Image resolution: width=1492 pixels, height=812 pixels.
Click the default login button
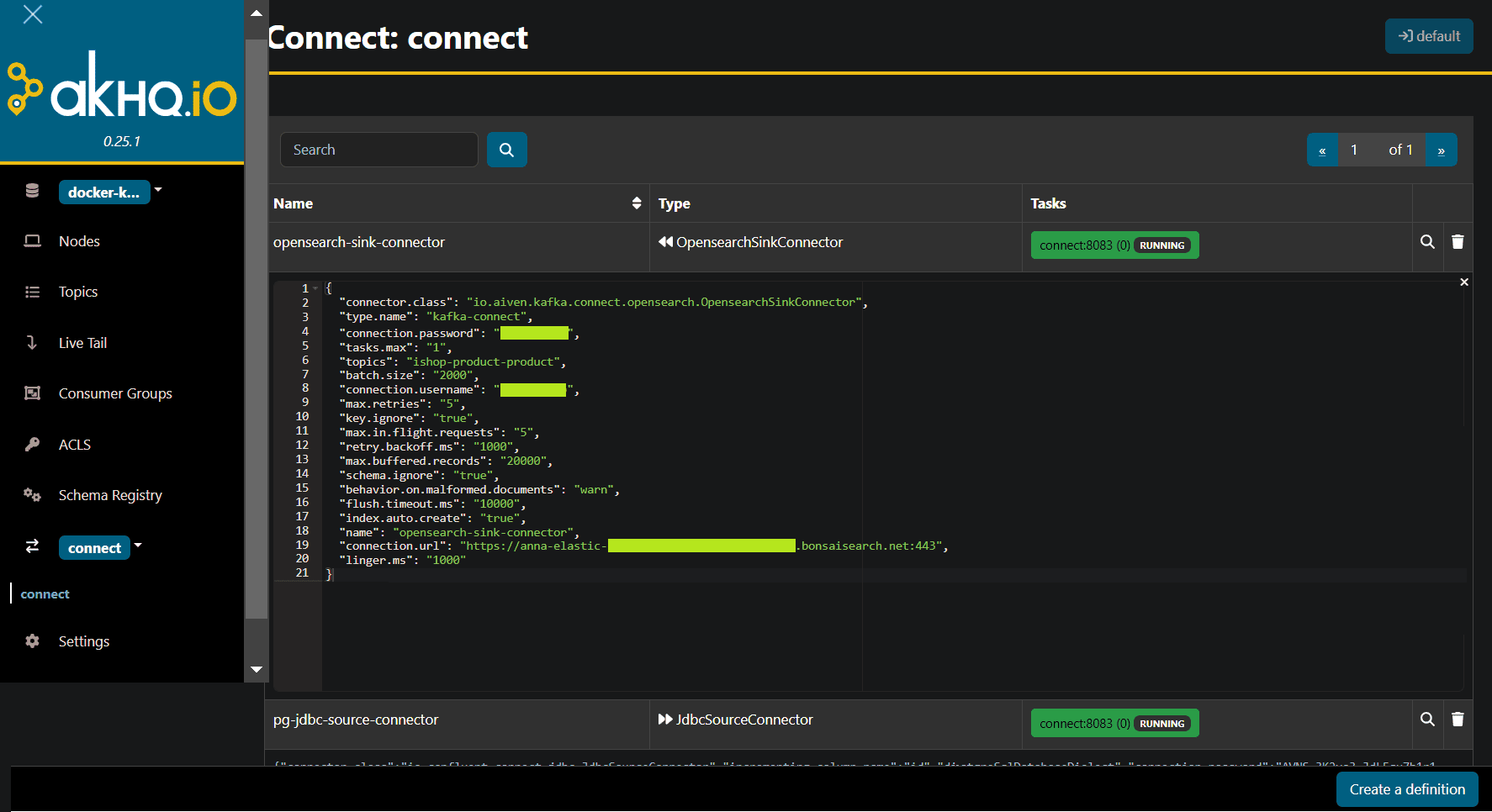1428,36
